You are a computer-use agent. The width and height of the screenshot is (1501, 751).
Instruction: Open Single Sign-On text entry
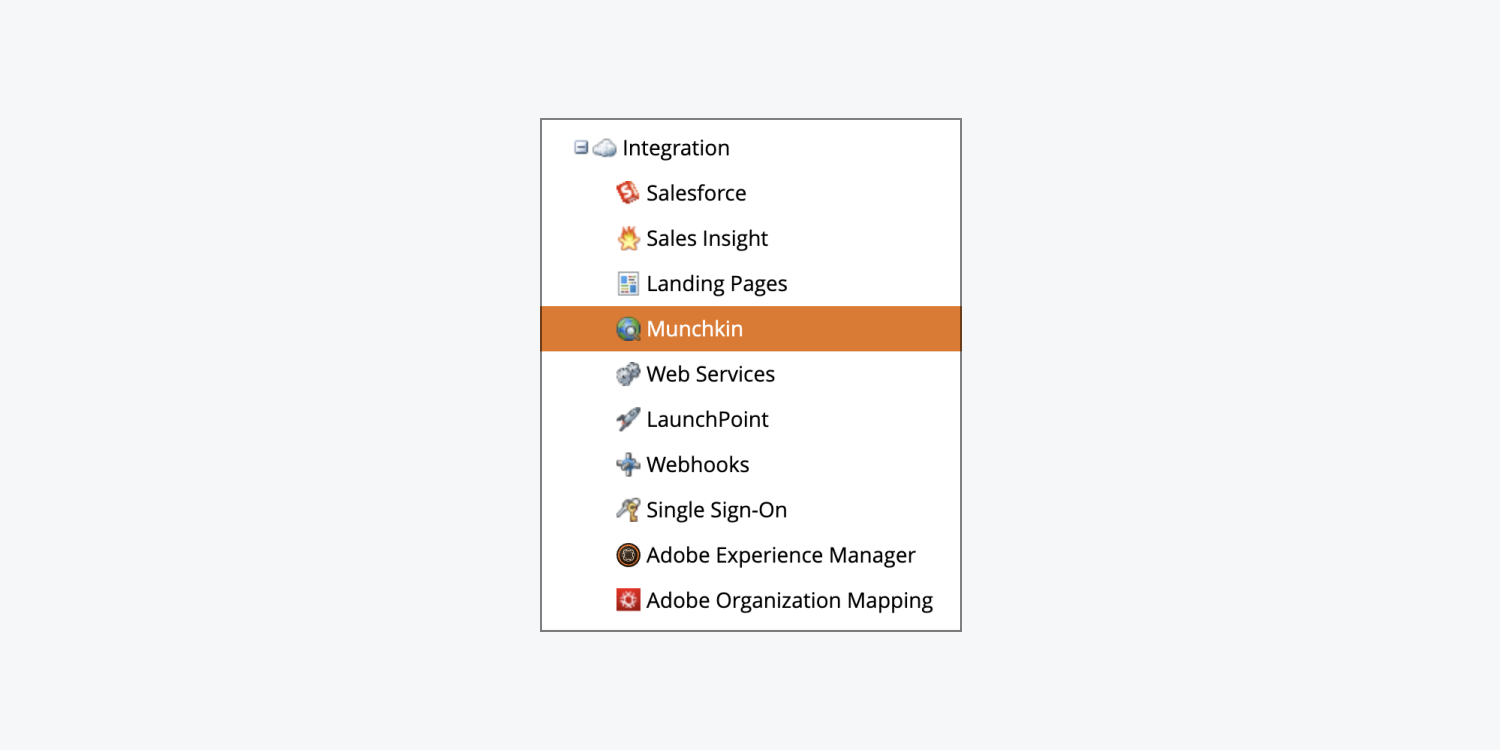coord(716,510)
